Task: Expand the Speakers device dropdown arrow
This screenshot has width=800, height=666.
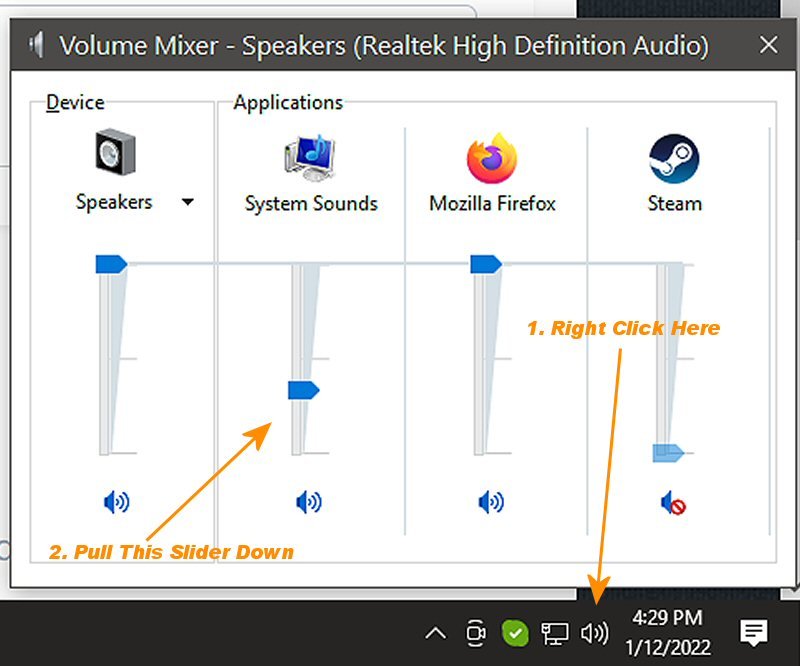Action: click(188, 202)
